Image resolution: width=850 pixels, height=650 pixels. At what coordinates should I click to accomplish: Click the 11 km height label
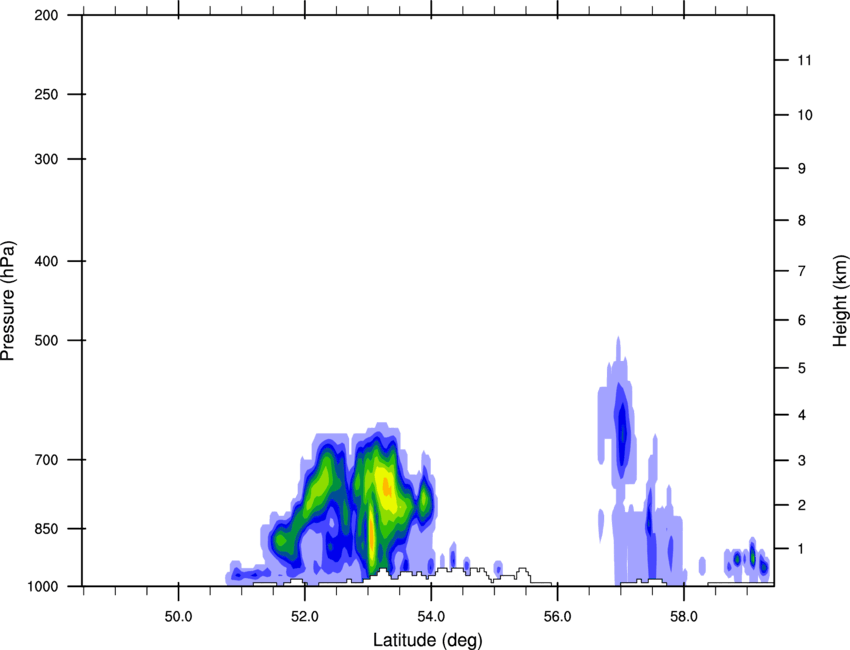[805, 60]
